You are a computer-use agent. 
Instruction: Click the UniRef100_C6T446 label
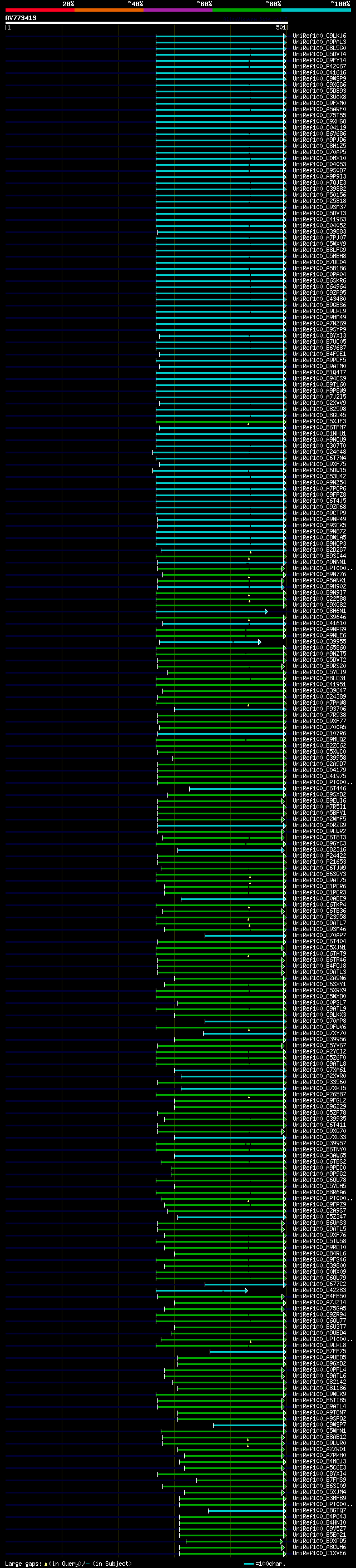coord(319,788)
